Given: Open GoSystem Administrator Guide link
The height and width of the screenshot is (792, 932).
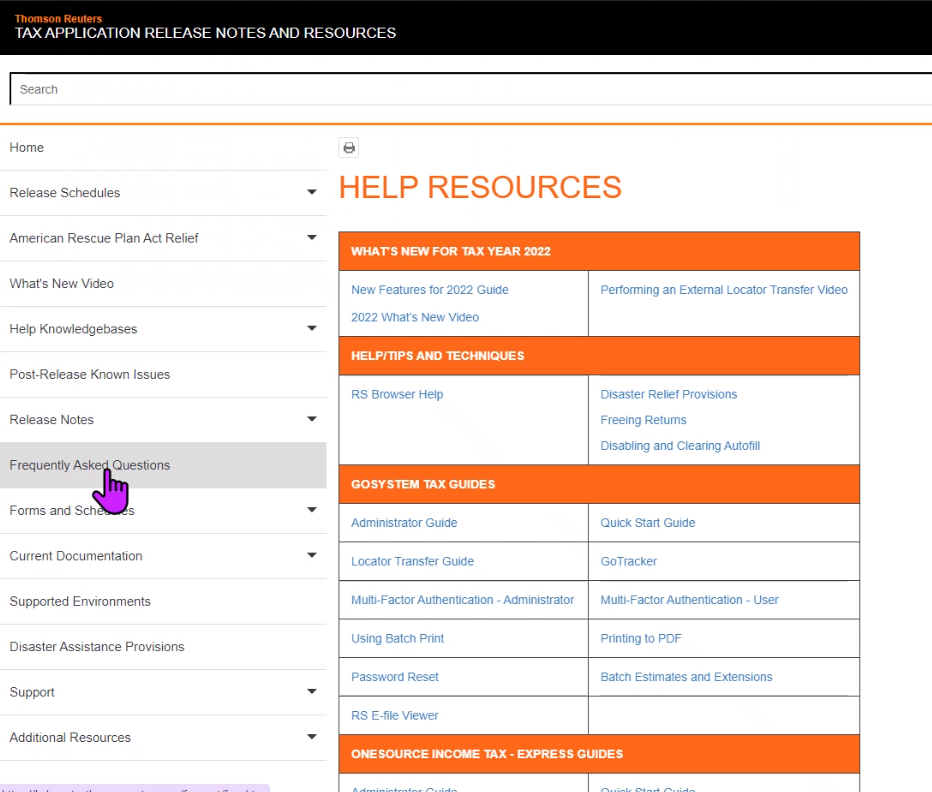Looking at the screenshot, I should 404,523.
